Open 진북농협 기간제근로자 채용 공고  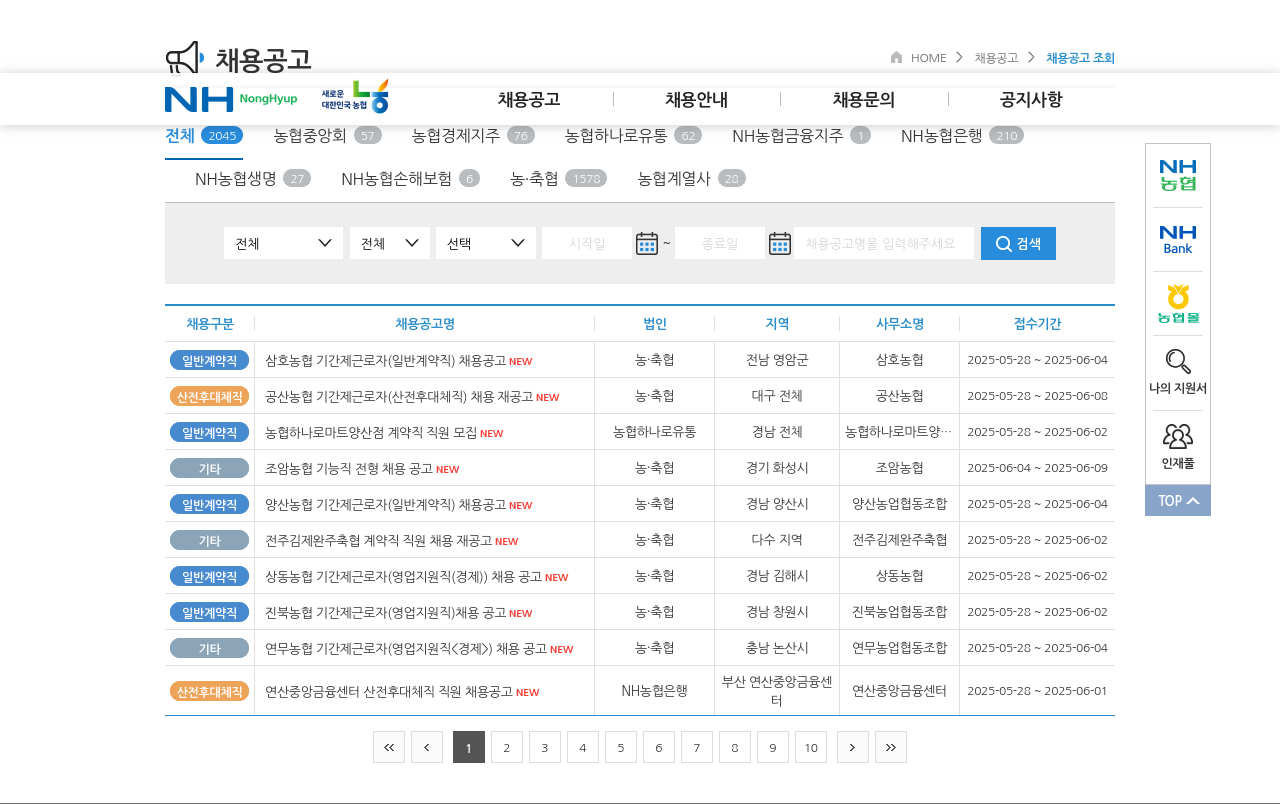pos(385,612)
